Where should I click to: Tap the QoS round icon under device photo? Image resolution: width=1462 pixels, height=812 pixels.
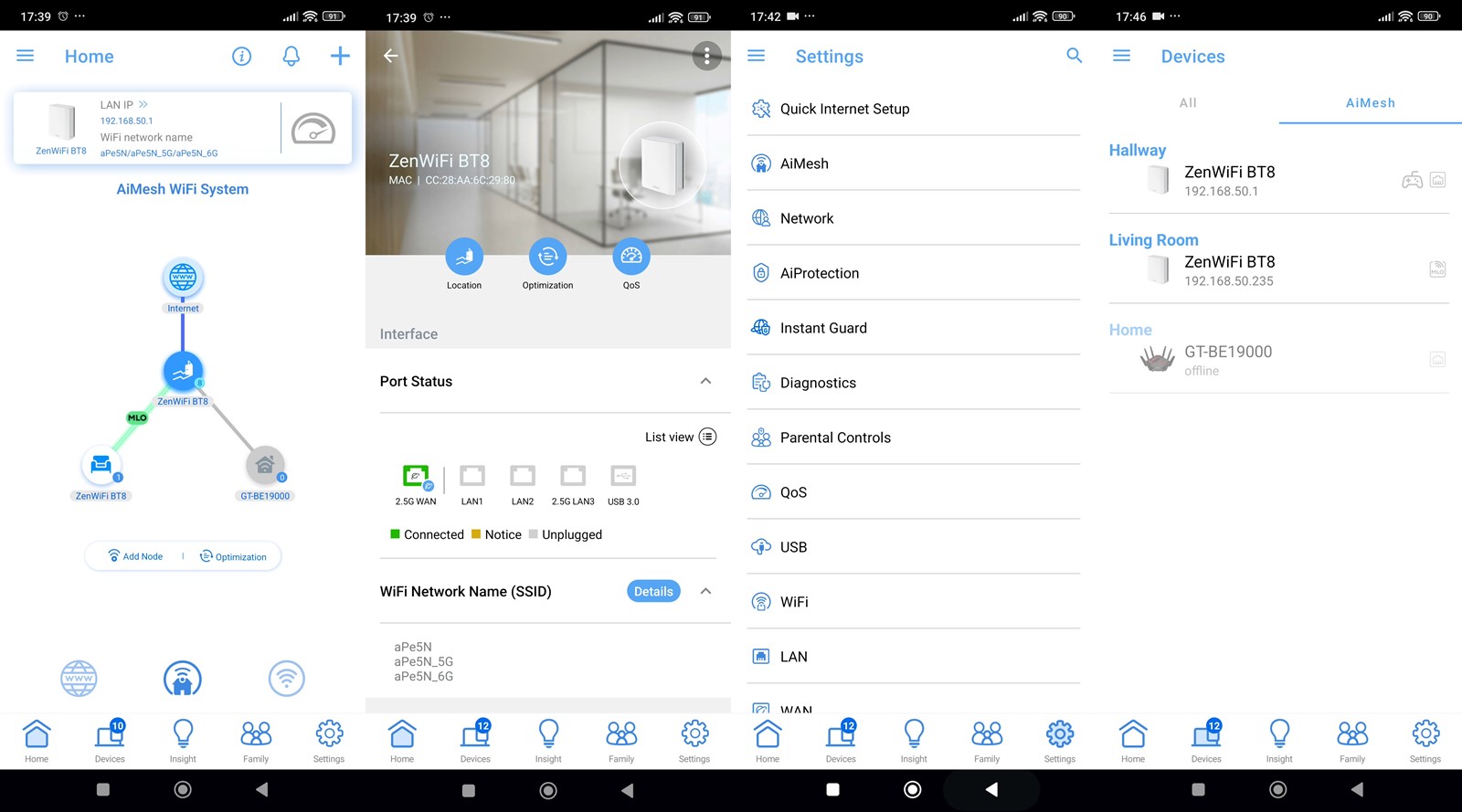coord(631,257)
